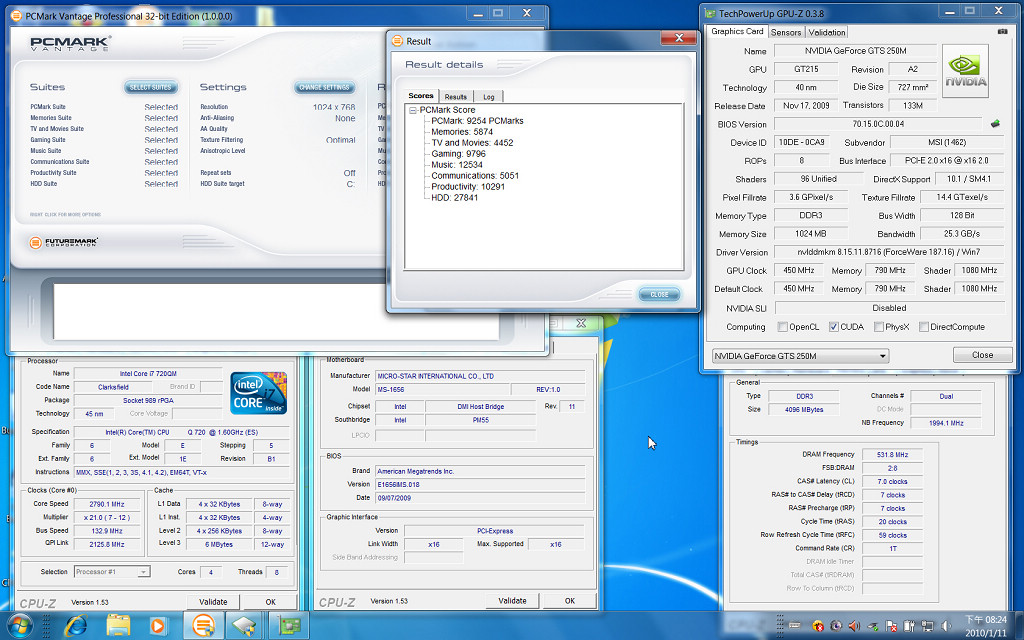The height and width of the screenshot is (640, 1024).
Task: Click the PCMark Vantage title bar icon
Action: [x=16, y=16]
